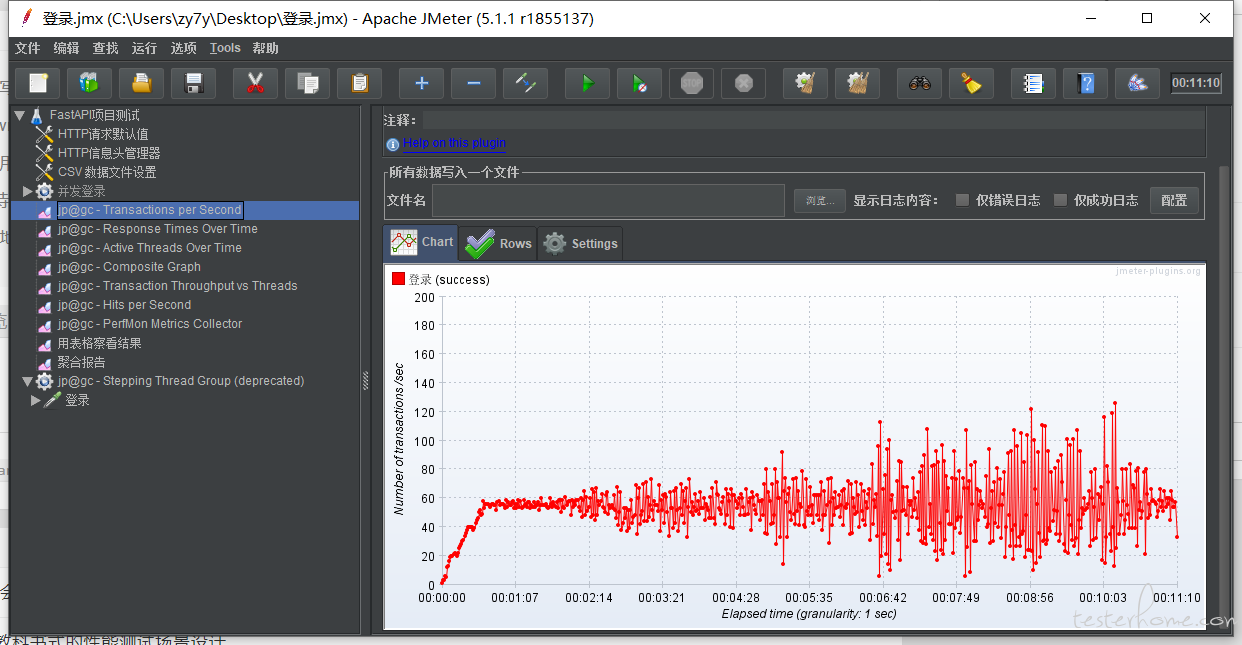The height and width of the screenshot is (645, 1242).
Task: Expand all nodes with plus icon
Action: point(421,84)
